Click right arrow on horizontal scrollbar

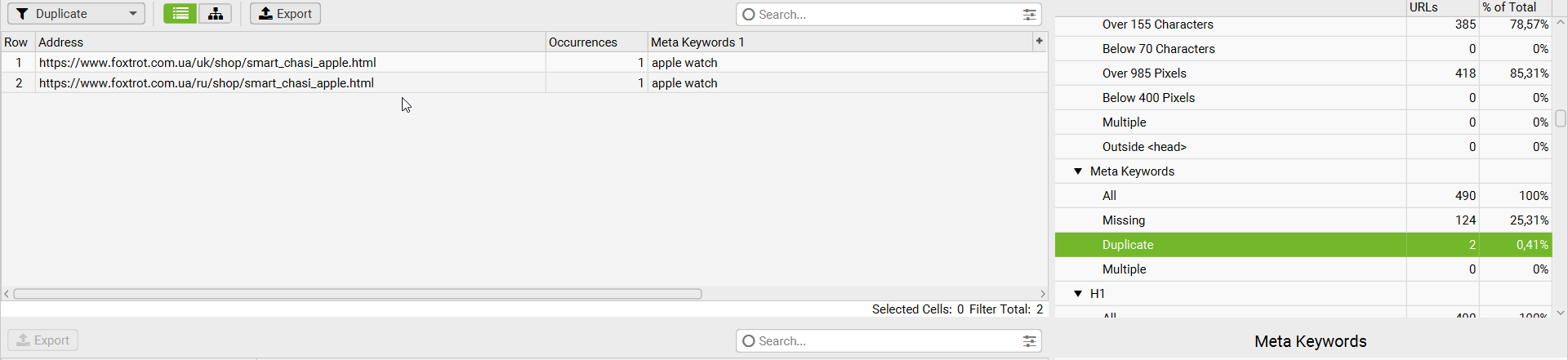tap(1043, 294)
